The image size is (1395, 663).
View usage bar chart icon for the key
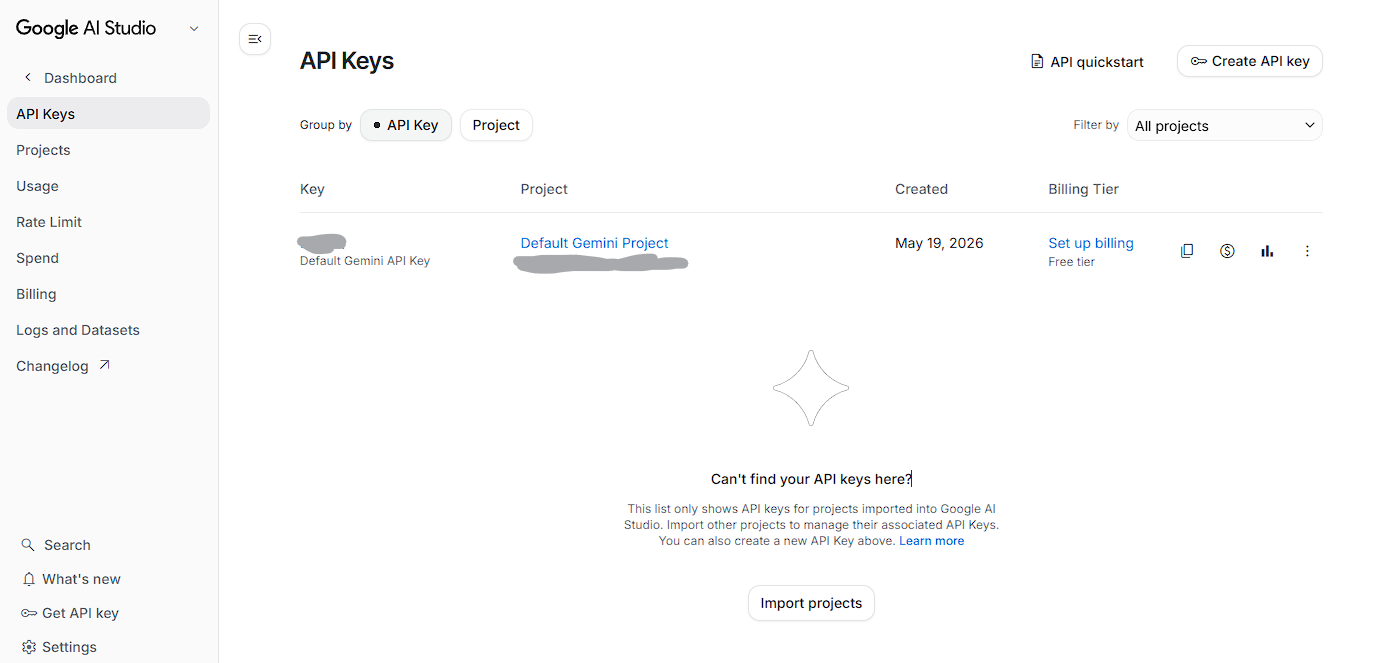[x=1267, y=251]
